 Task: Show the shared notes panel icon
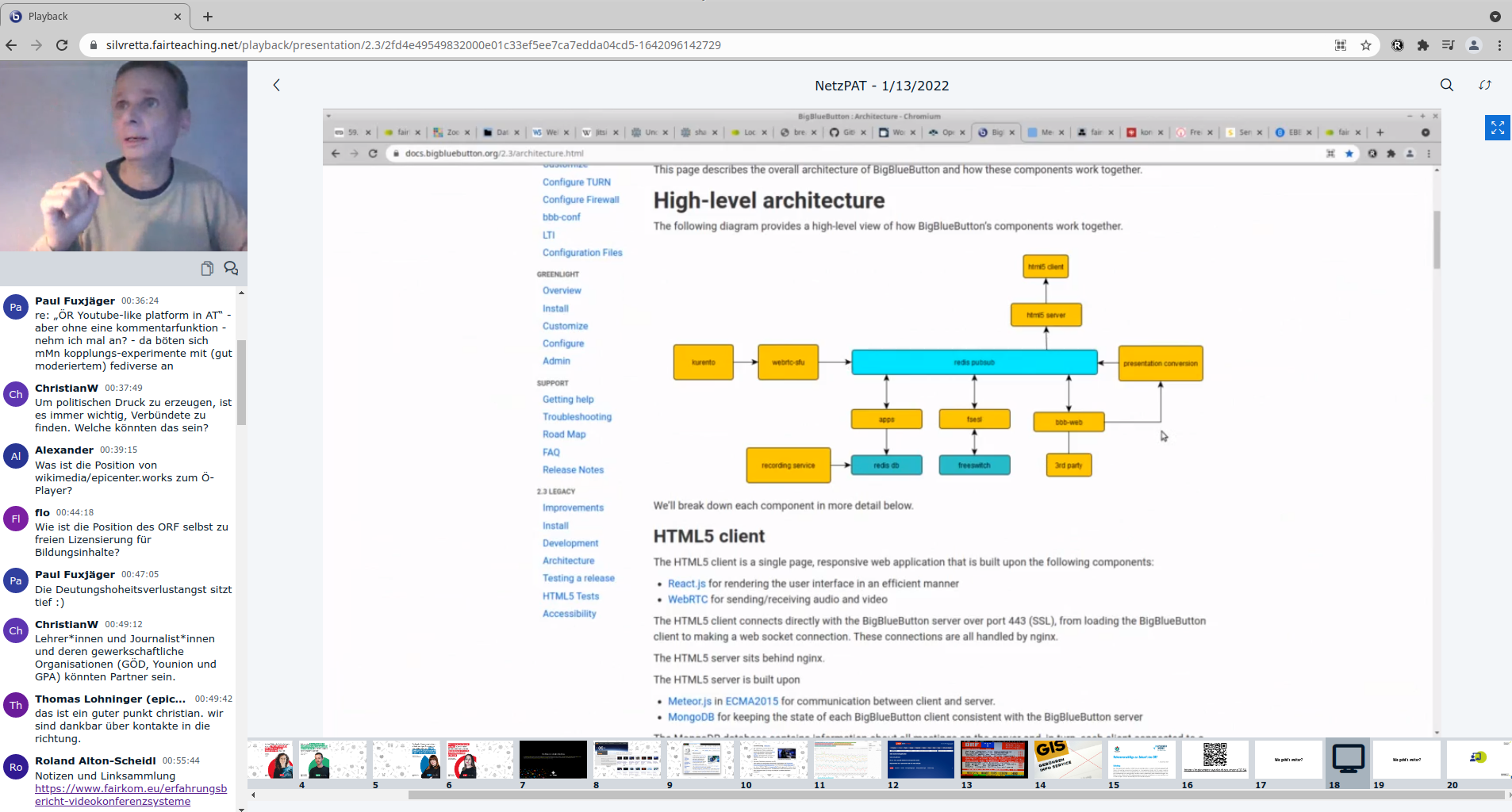point(207,269)
